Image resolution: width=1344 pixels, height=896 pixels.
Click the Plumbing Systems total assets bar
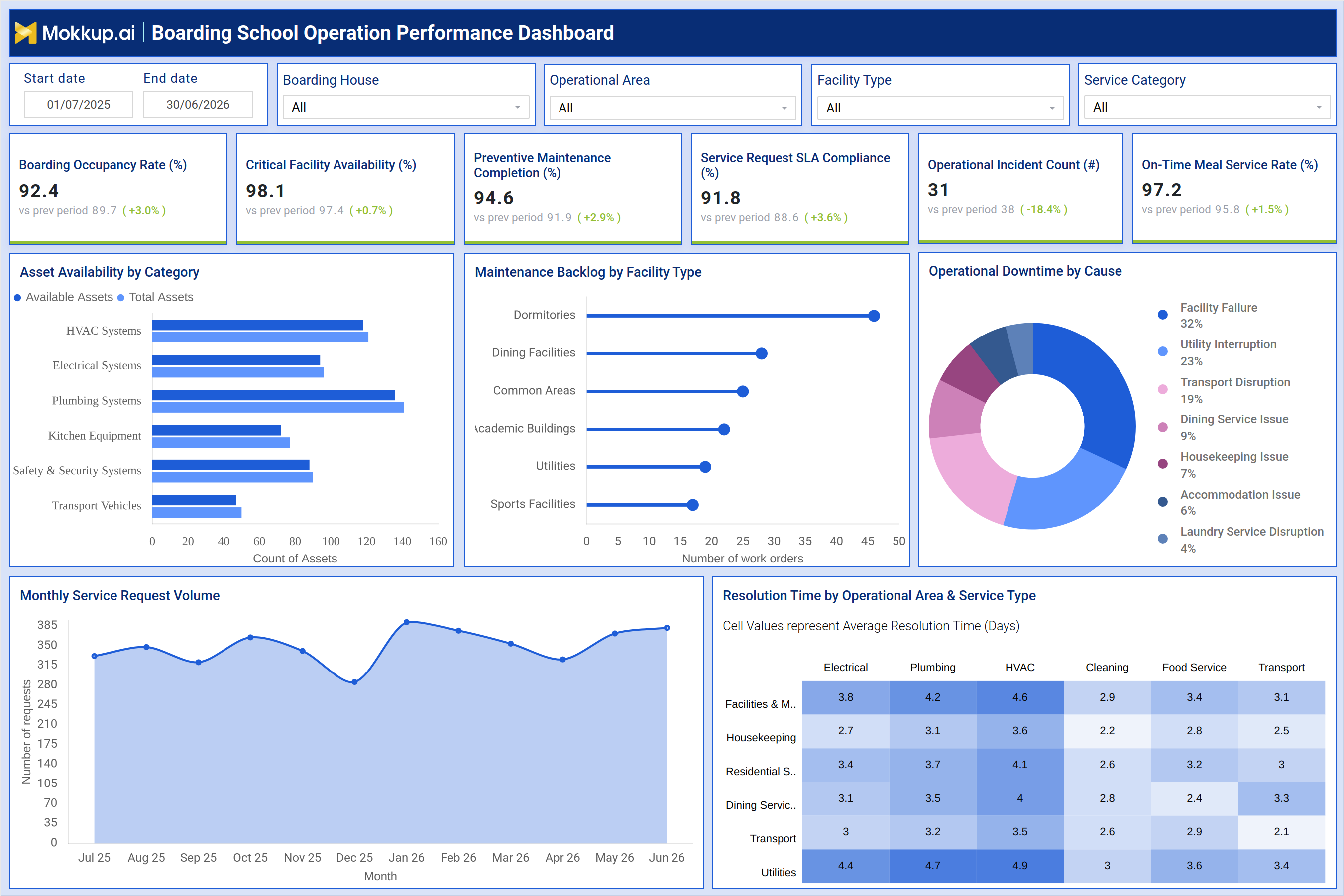pyautogui.click(x=278, y=407)
